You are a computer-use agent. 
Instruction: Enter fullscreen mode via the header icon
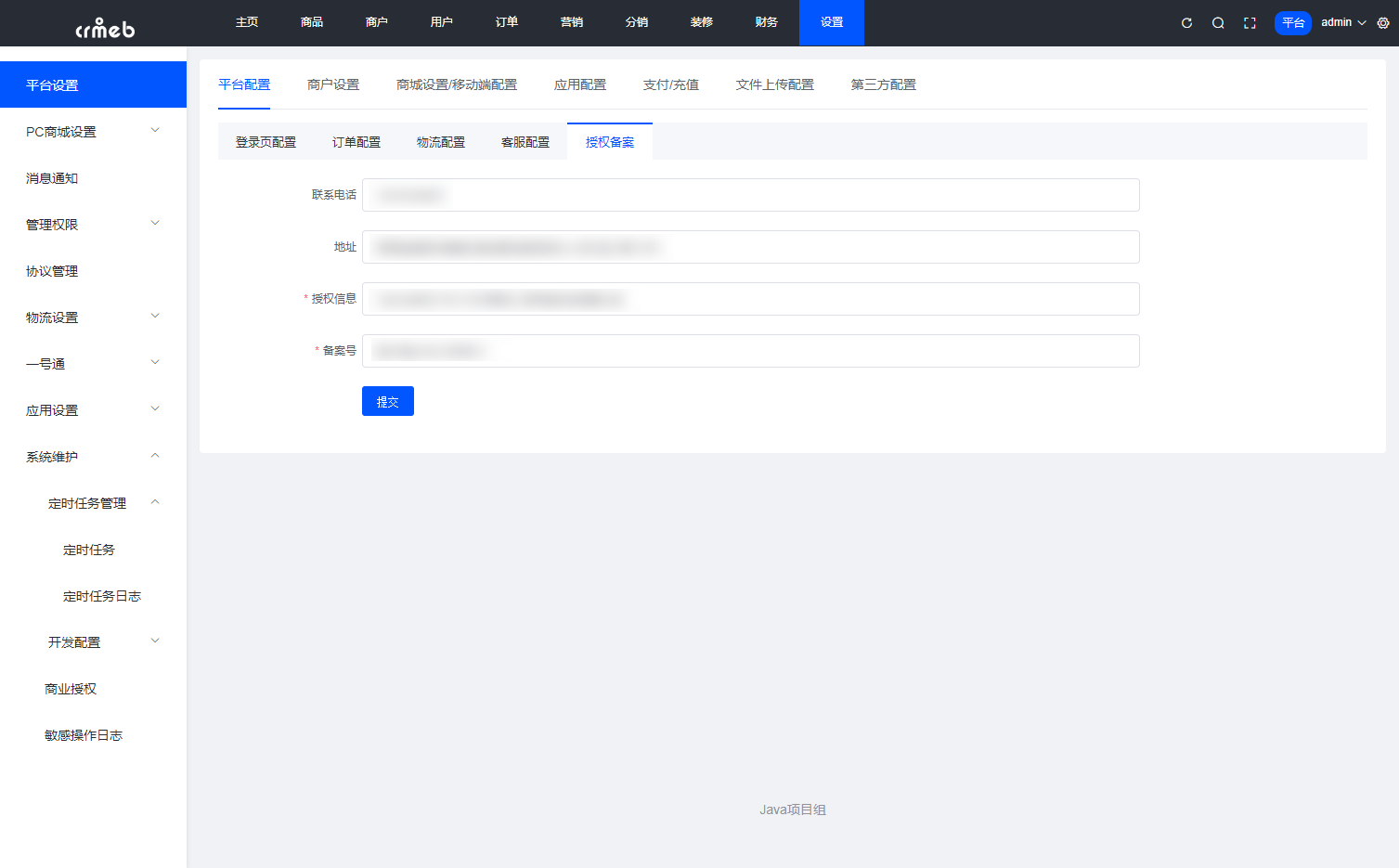(x=1249, y=22)
